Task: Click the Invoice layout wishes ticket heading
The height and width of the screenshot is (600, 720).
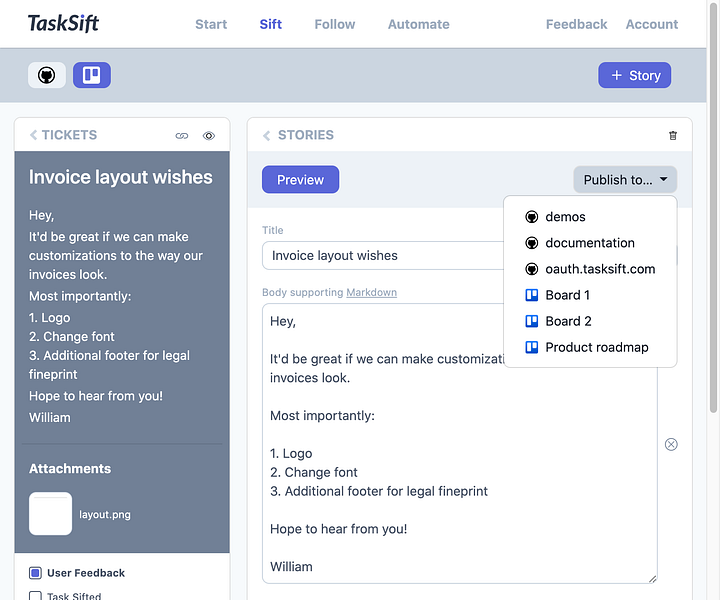Action: click(121, 177)
